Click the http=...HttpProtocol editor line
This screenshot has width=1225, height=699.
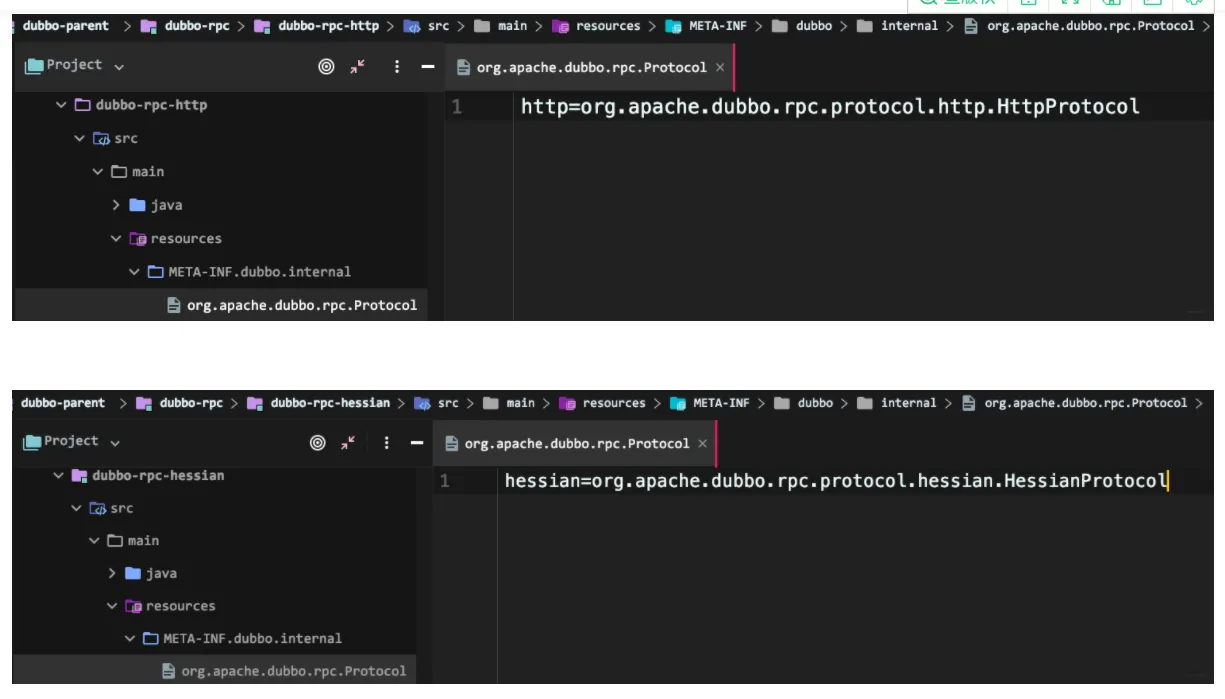click(x=830, y=107)
